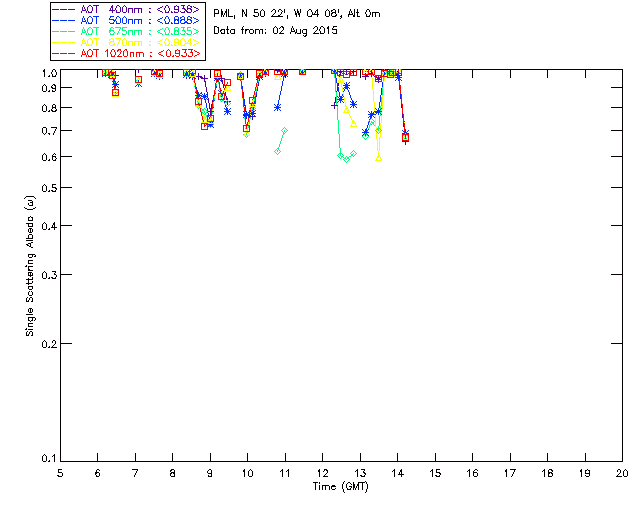
Task: Click the green diamond at 0.7 near 11
Action: (284, 131)
